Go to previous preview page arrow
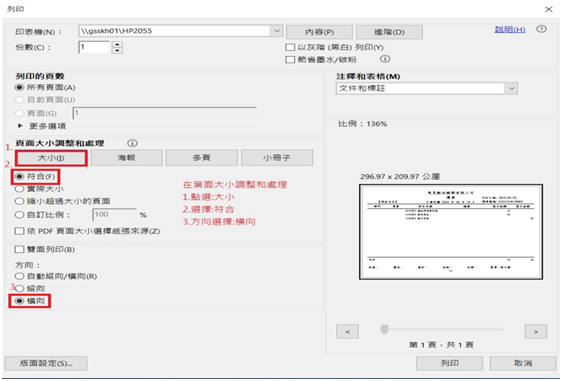The height and width of the screenshot is (381, 562). pyautogui.click(x=347, y=332)
